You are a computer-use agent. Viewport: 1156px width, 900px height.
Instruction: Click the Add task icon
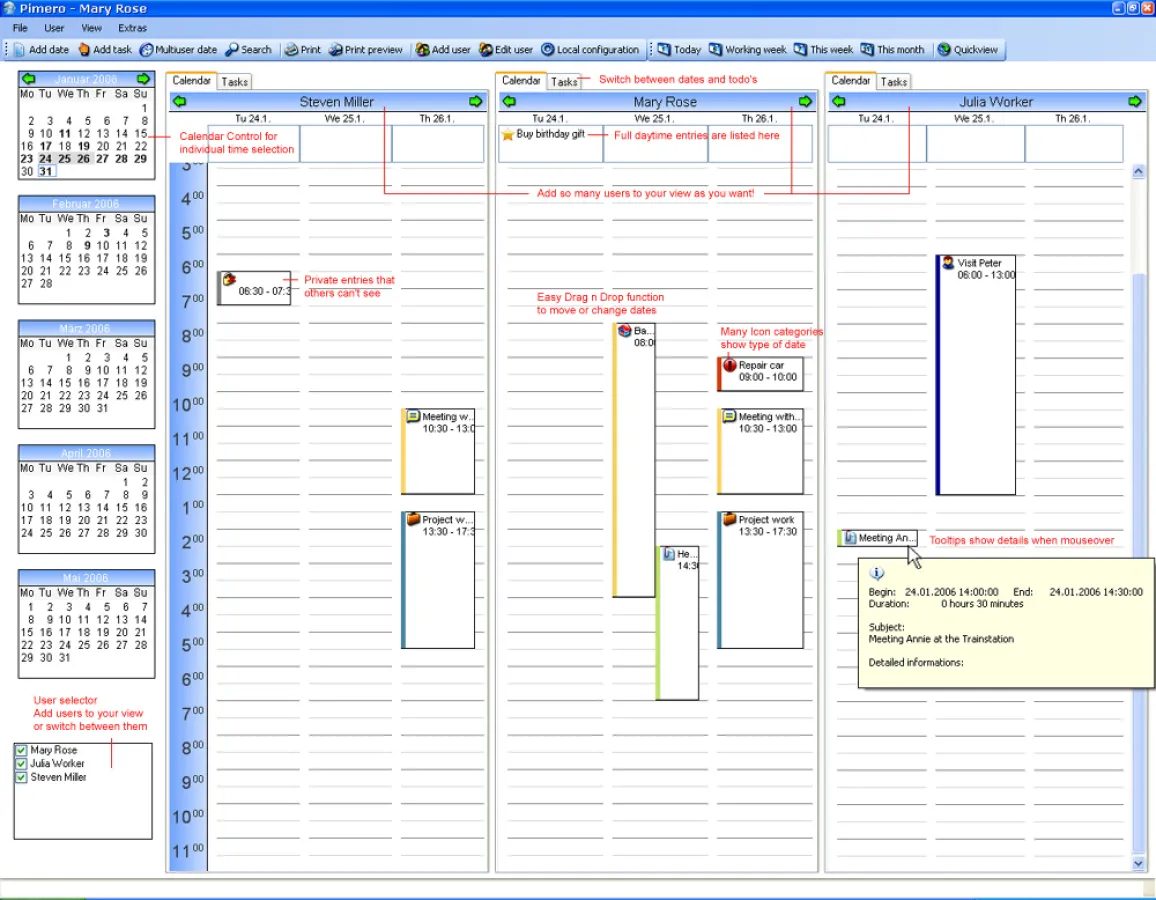84,49
